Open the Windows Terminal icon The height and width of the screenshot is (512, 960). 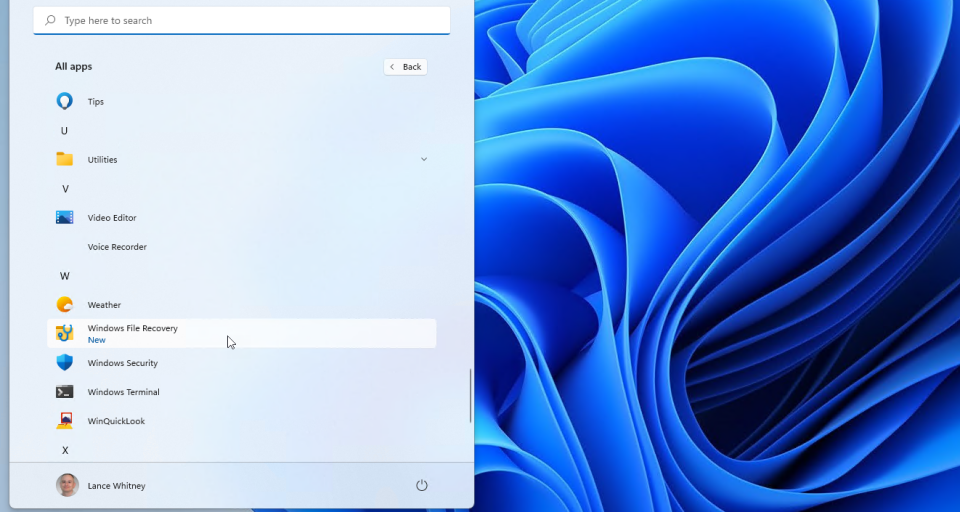tap(64, 392)
